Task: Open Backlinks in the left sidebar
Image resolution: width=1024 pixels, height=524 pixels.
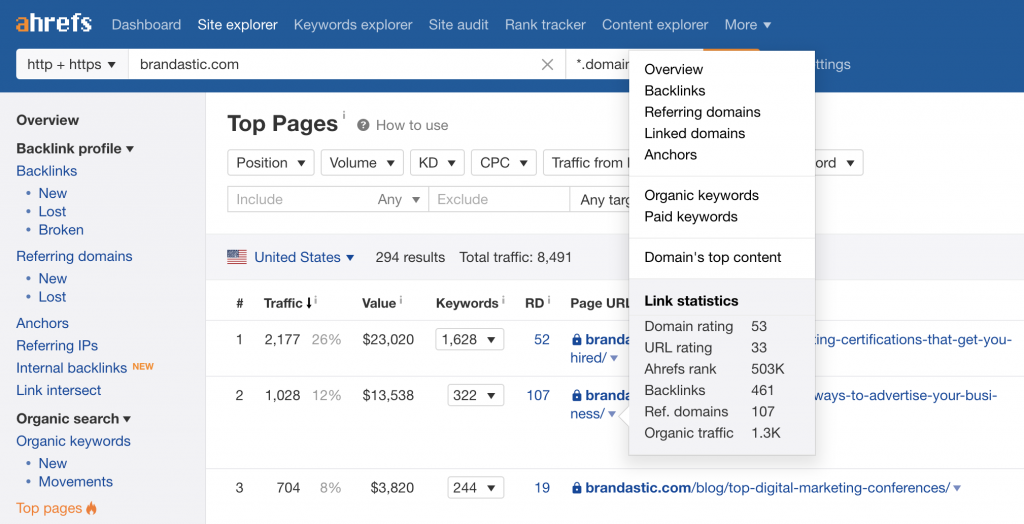Action: [x=46, y=171]
